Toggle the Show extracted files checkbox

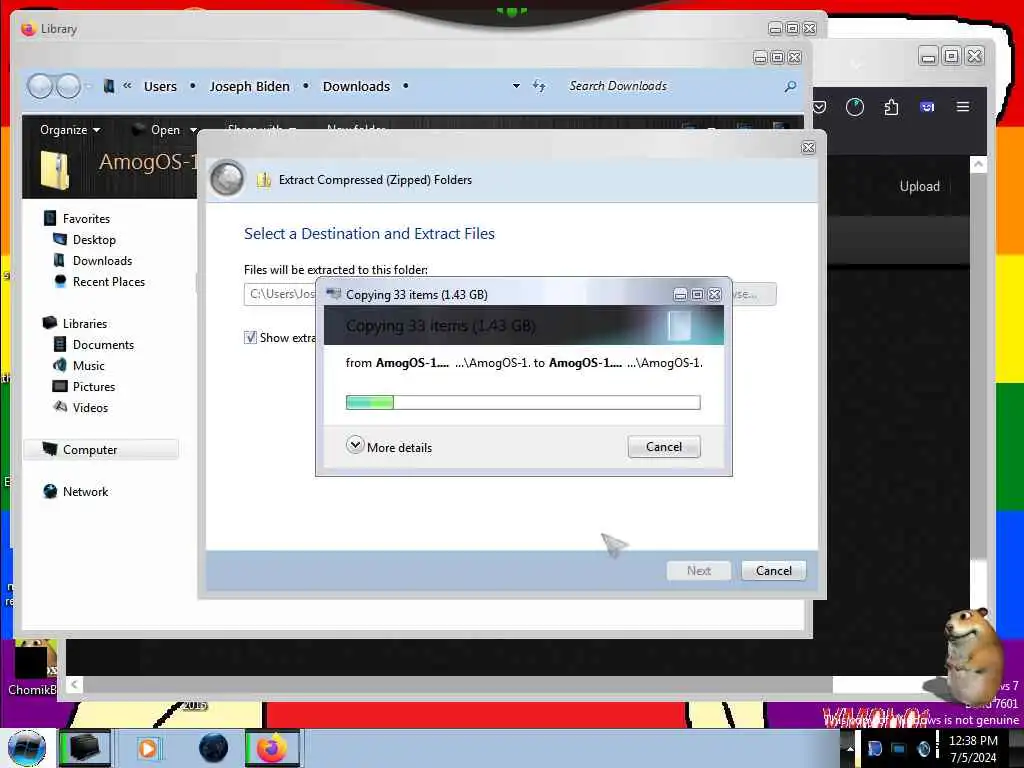[x=250, y=337]
